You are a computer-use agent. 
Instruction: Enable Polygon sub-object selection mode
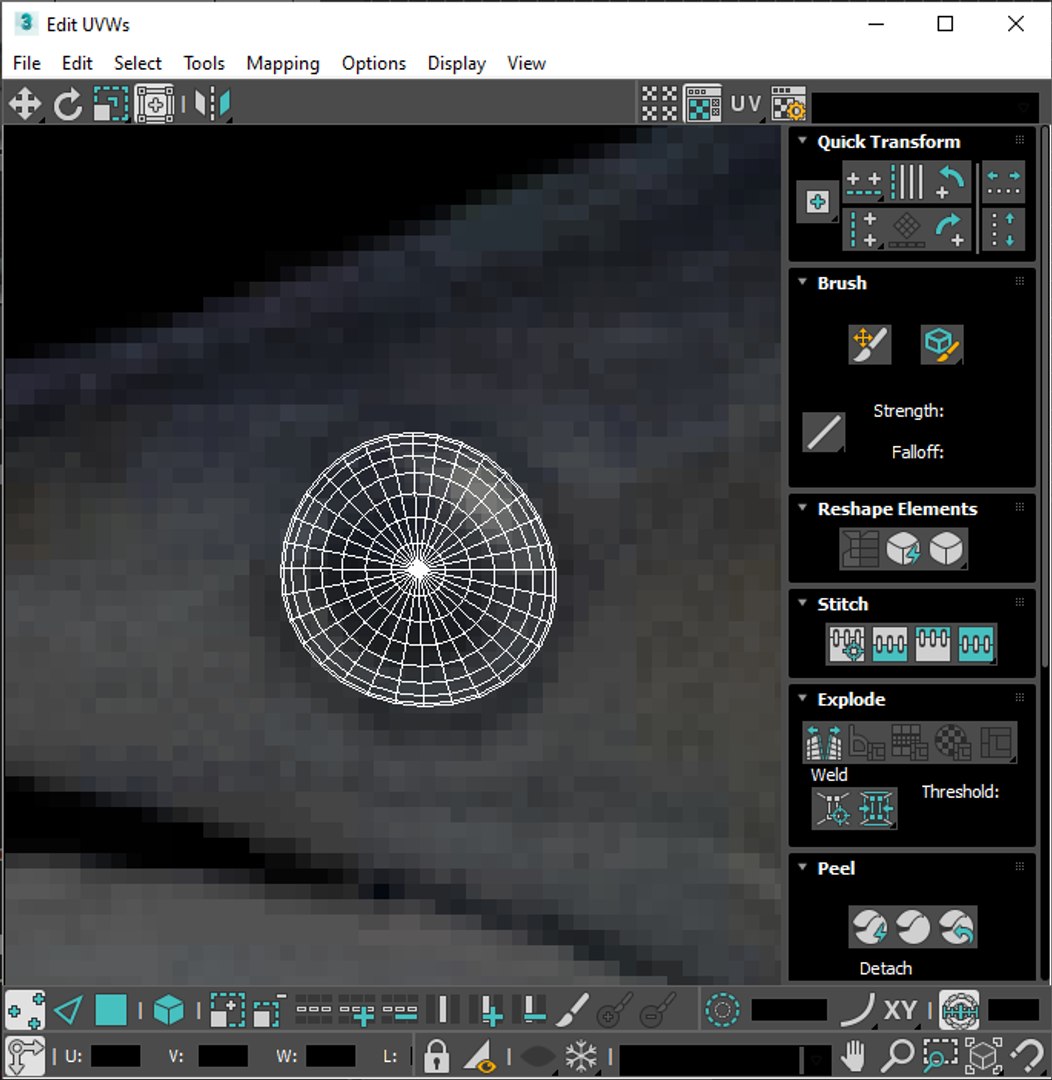pos(111,1010)
